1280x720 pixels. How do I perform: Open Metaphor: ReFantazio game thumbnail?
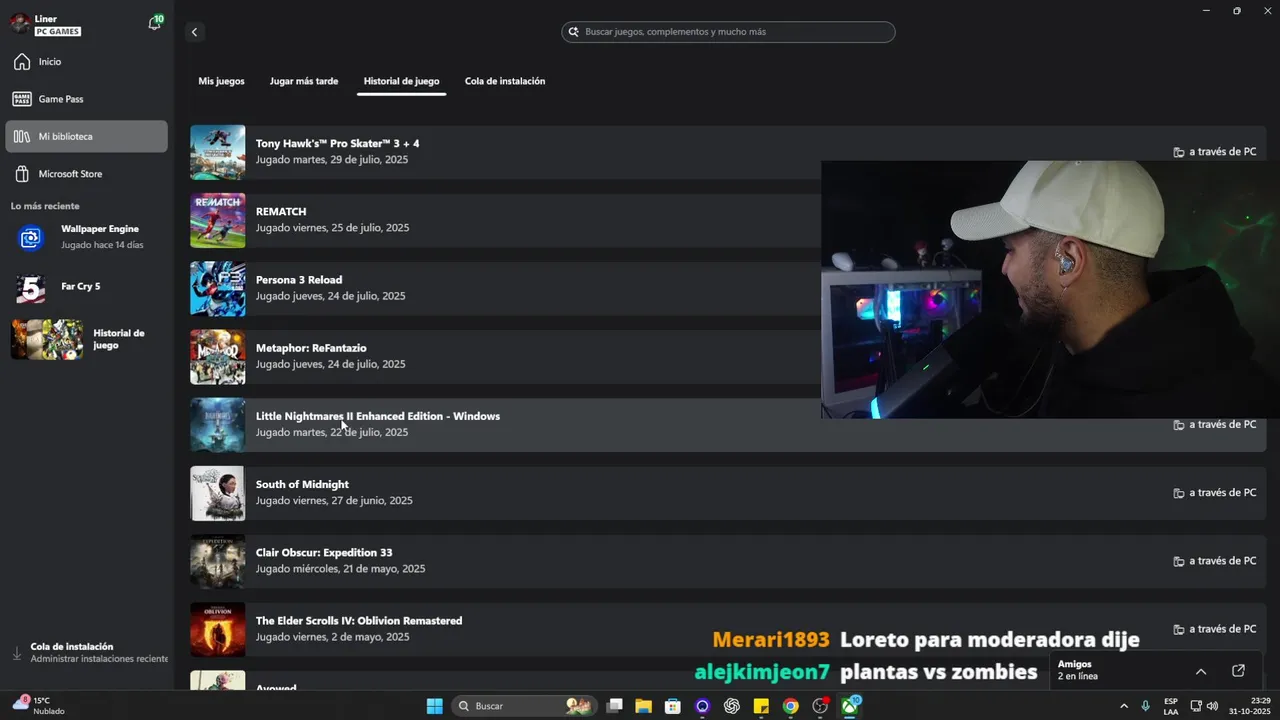218,357
